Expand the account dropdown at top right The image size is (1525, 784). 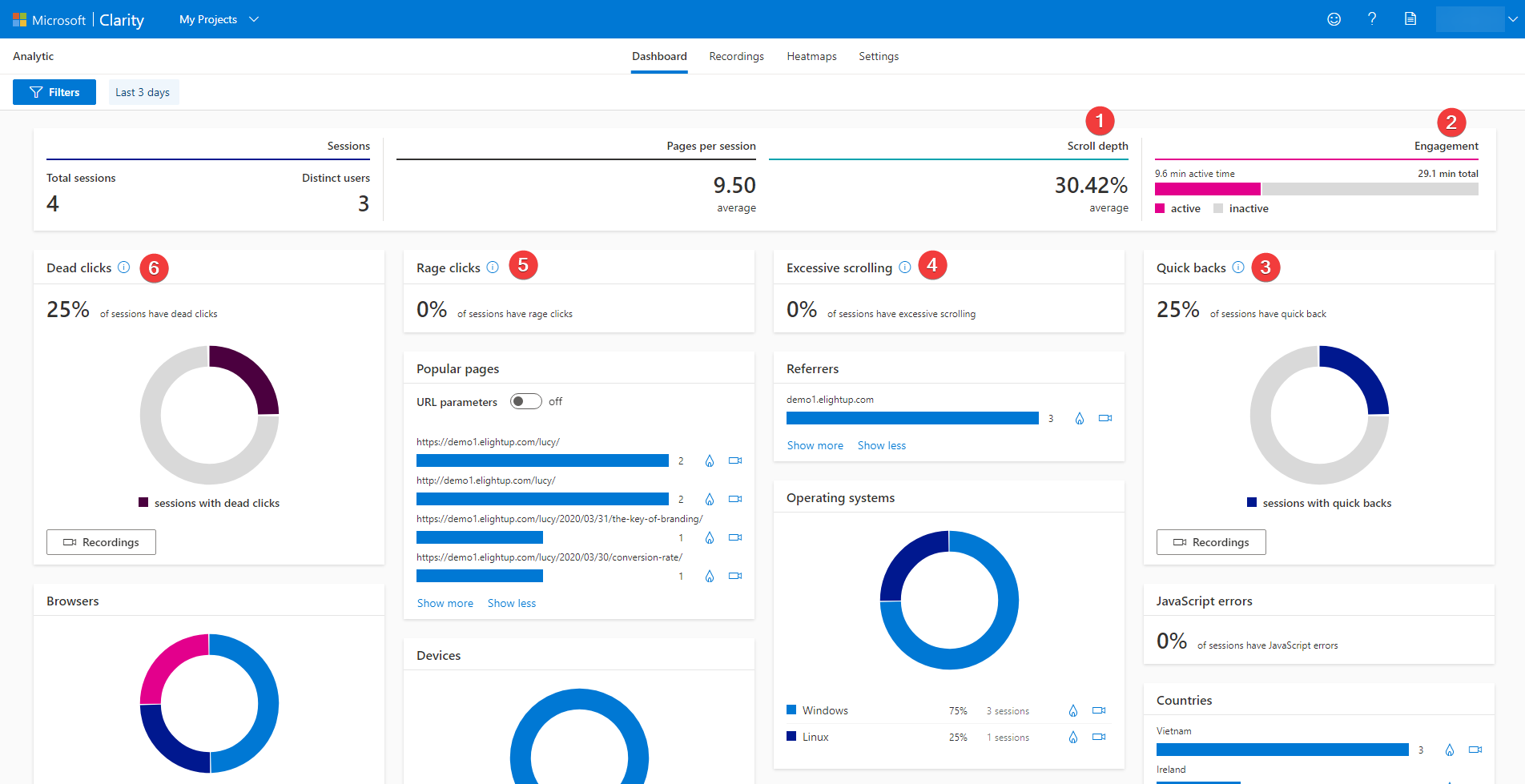tap(1511, 19)
